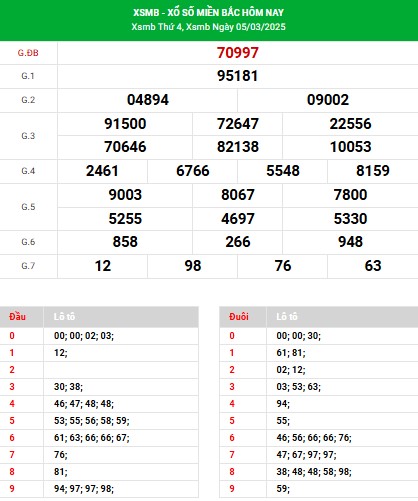Click G.2 result 04894
418x501 pixels.
click(x=148, y=100)
